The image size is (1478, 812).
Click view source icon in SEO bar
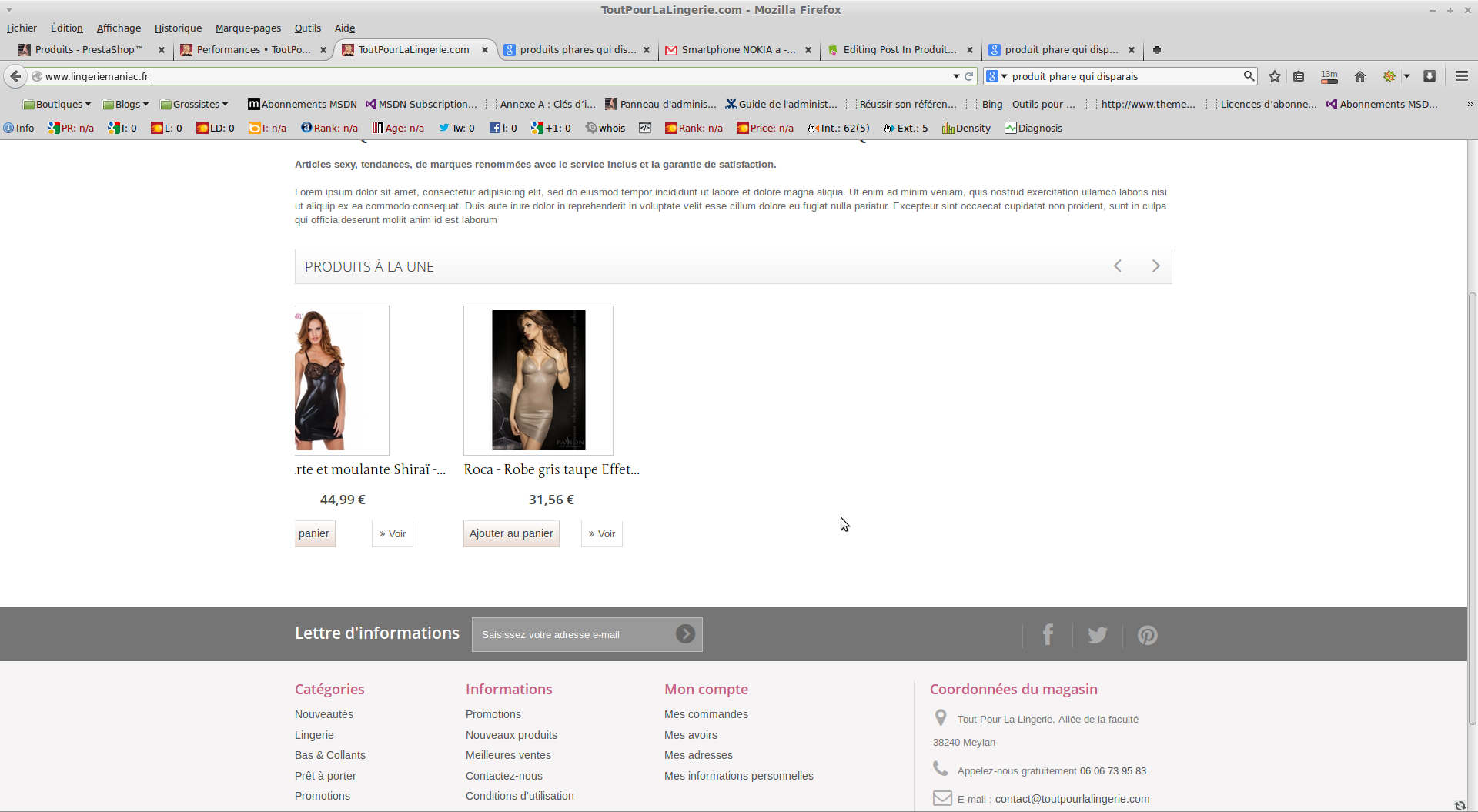(x=645, y=129)
